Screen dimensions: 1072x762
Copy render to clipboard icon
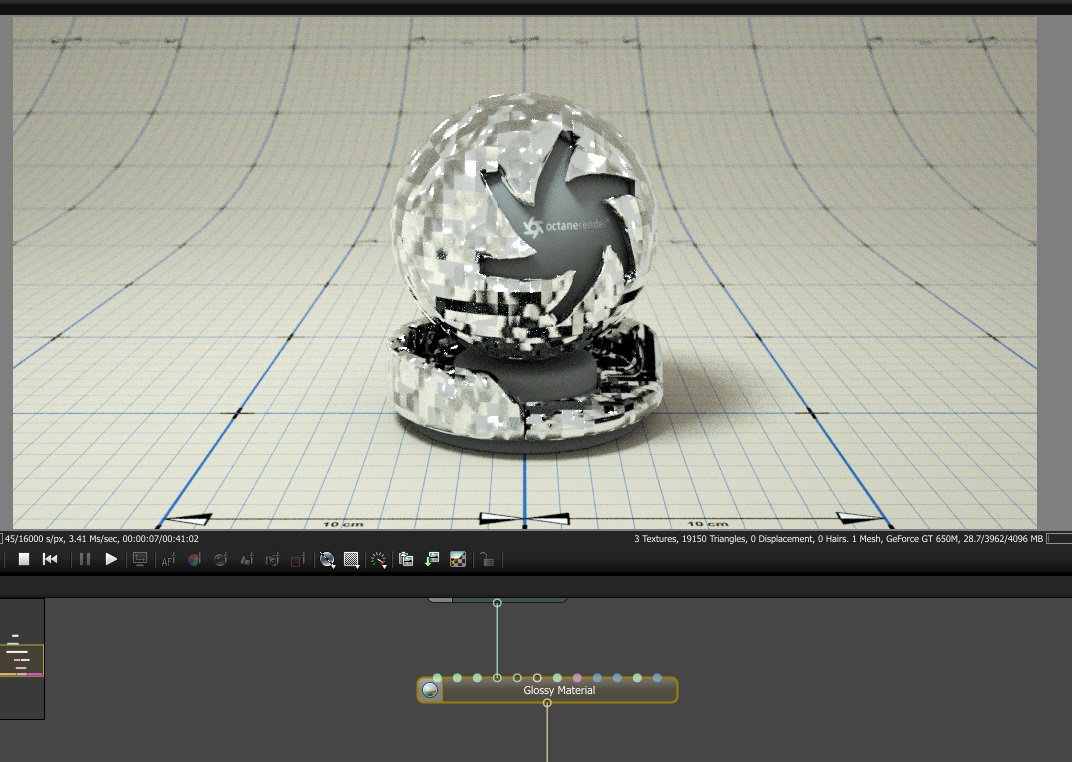coord(406,560)
